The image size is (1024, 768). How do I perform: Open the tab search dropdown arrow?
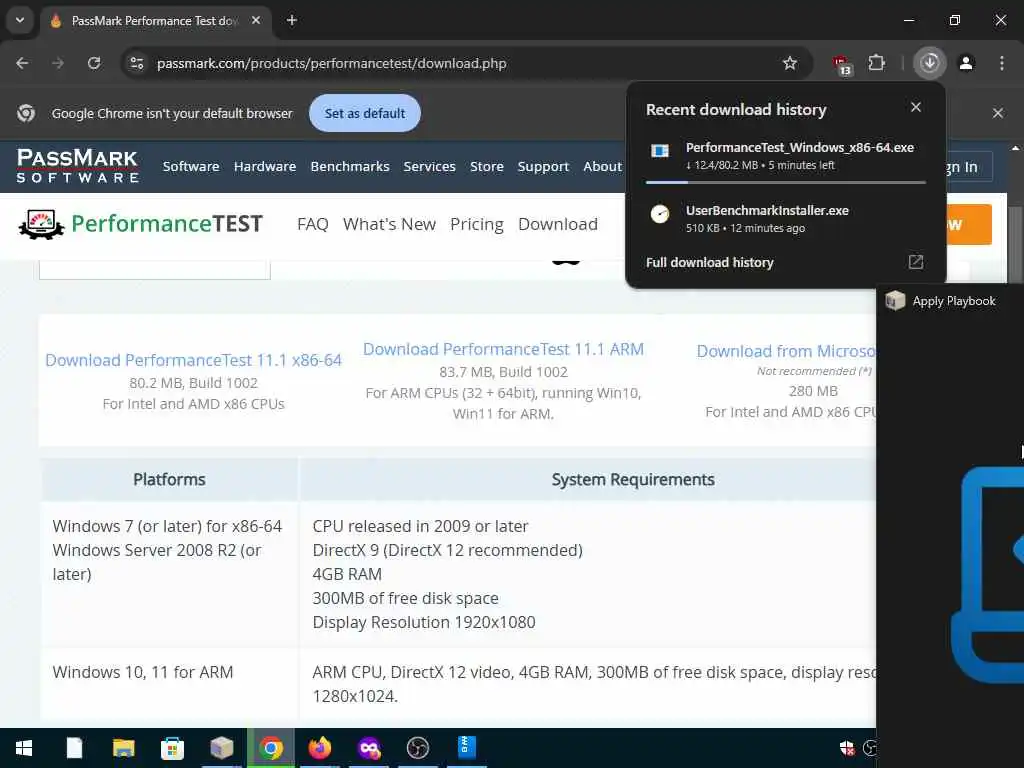tap(20, 20)
